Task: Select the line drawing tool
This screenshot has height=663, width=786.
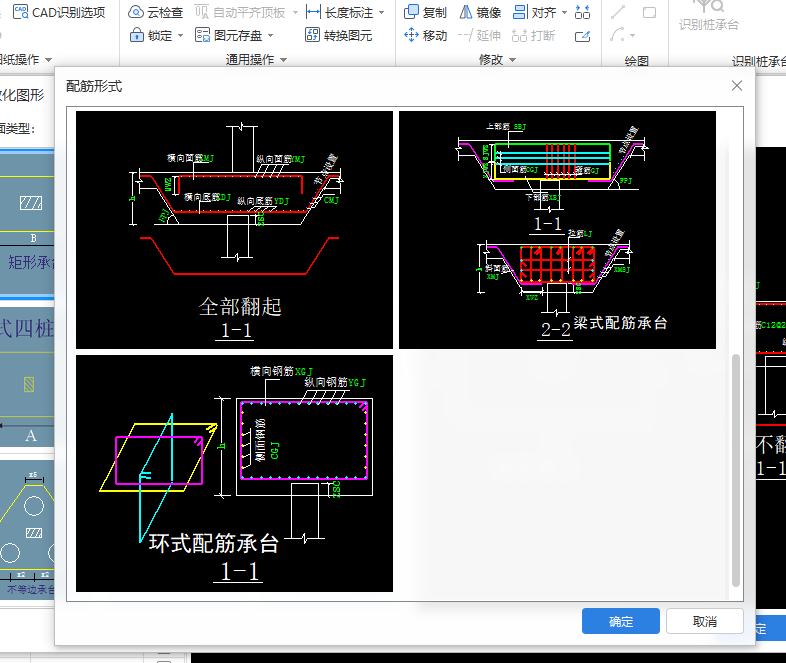Action: click(x=618, y=12)
